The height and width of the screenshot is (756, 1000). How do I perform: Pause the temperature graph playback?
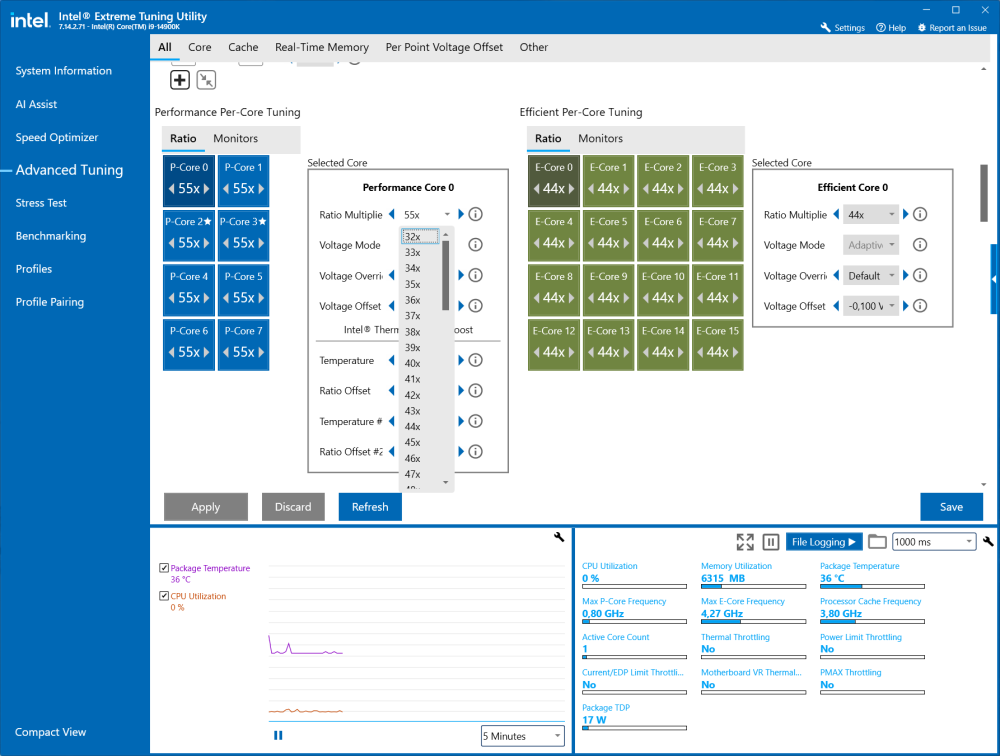click(278, 736)
